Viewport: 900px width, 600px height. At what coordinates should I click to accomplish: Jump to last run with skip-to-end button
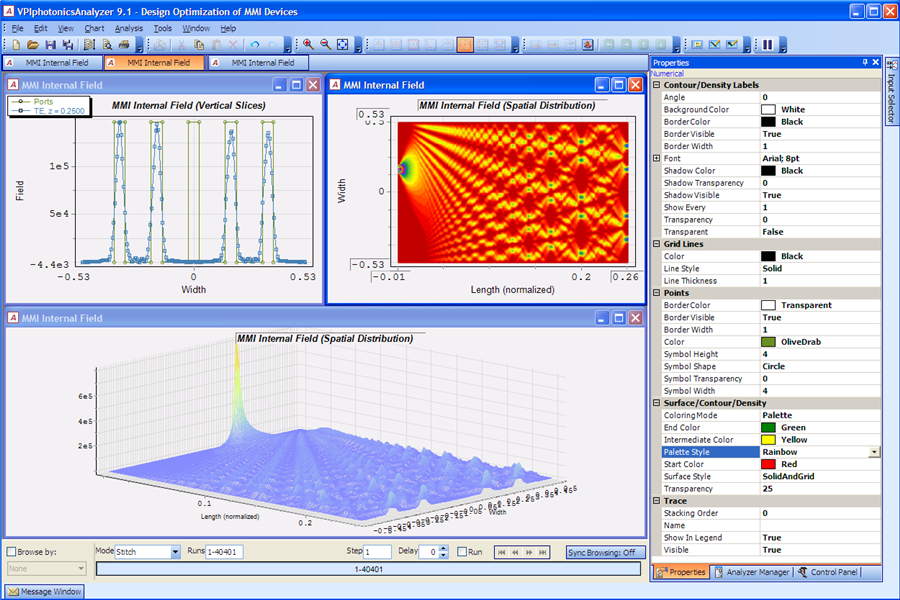pyautogui.click(x=542, y=552)
